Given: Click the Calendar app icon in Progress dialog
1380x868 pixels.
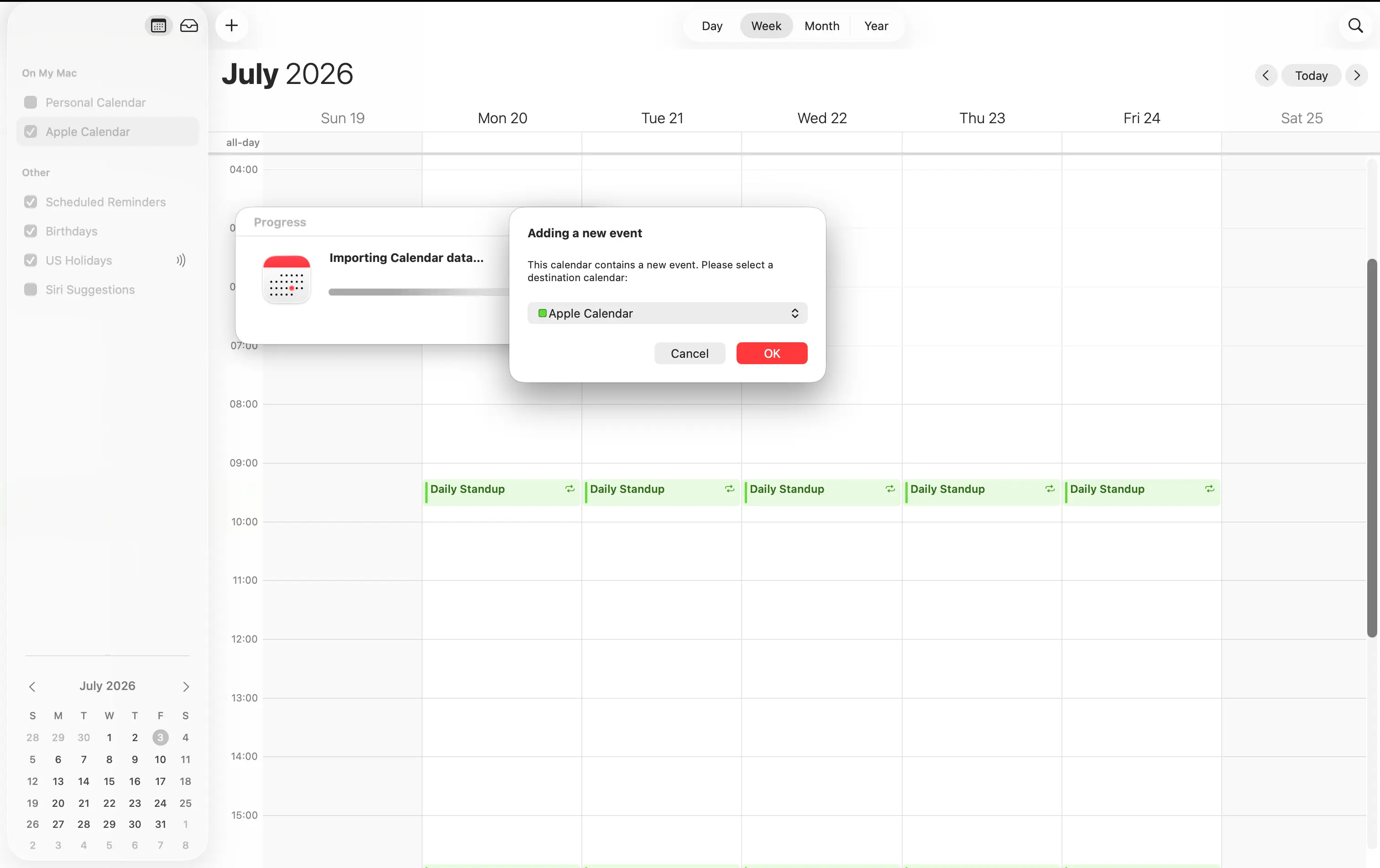Looking at the screenshot, I should coord(287,279).
